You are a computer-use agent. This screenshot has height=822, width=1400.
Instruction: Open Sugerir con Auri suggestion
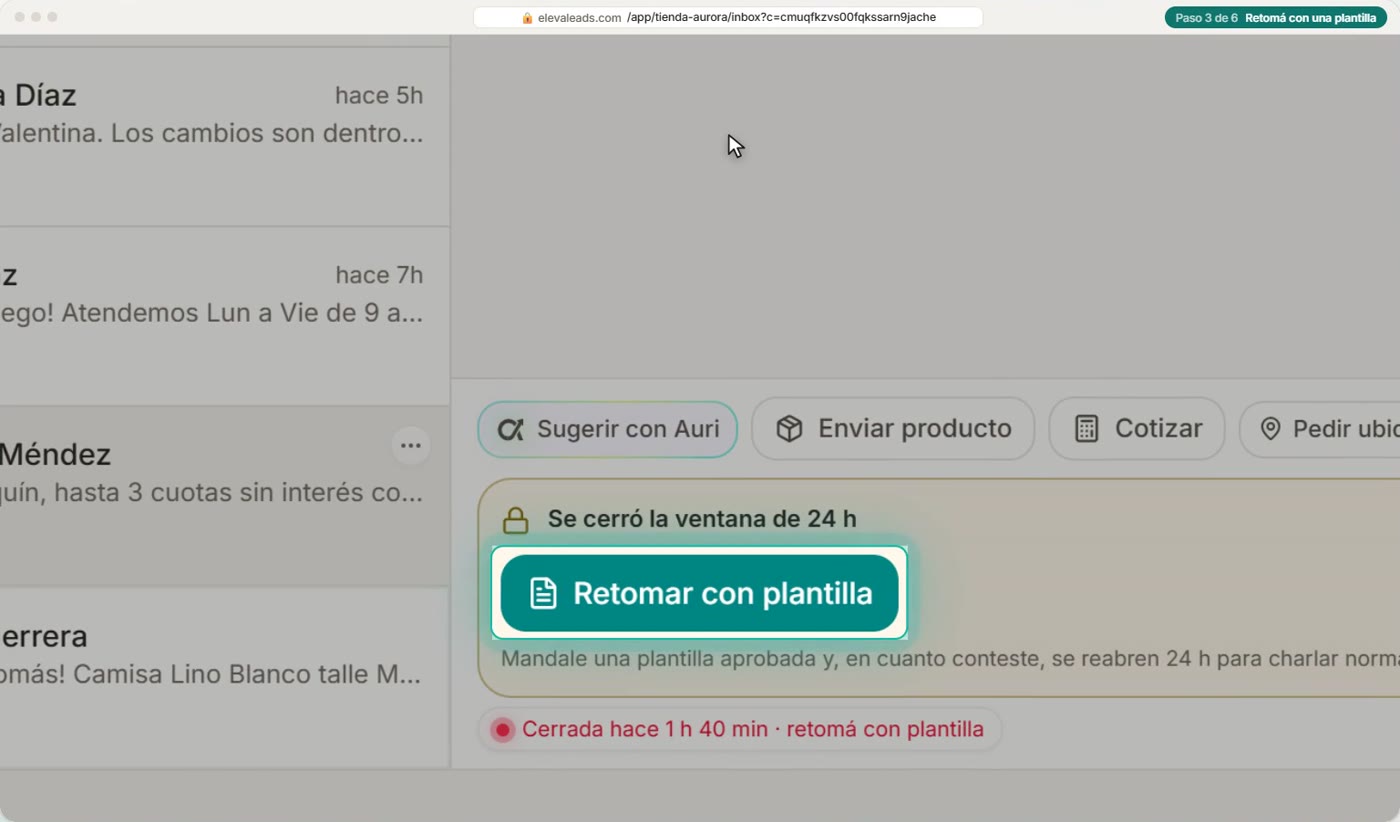point(608,429)
